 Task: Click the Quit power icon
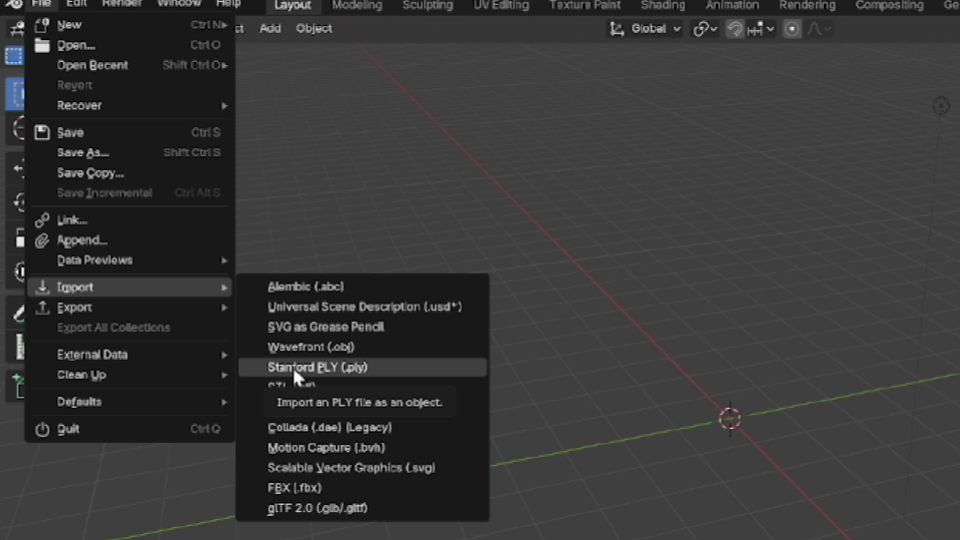click(42, 429)
